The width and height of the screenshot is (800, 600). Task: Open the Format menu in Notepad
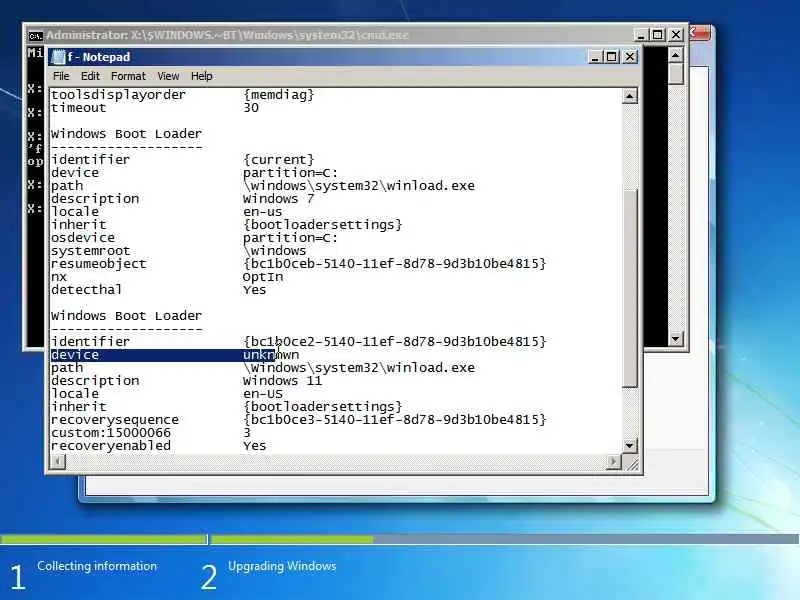(x=128, y=76)
